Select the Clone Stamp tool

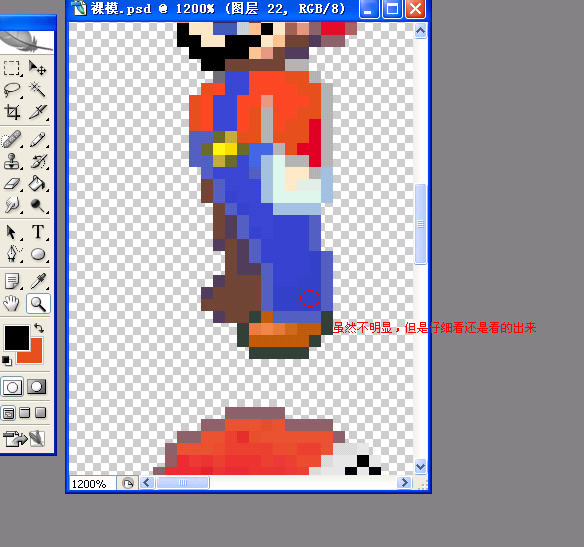coord(12,162)
